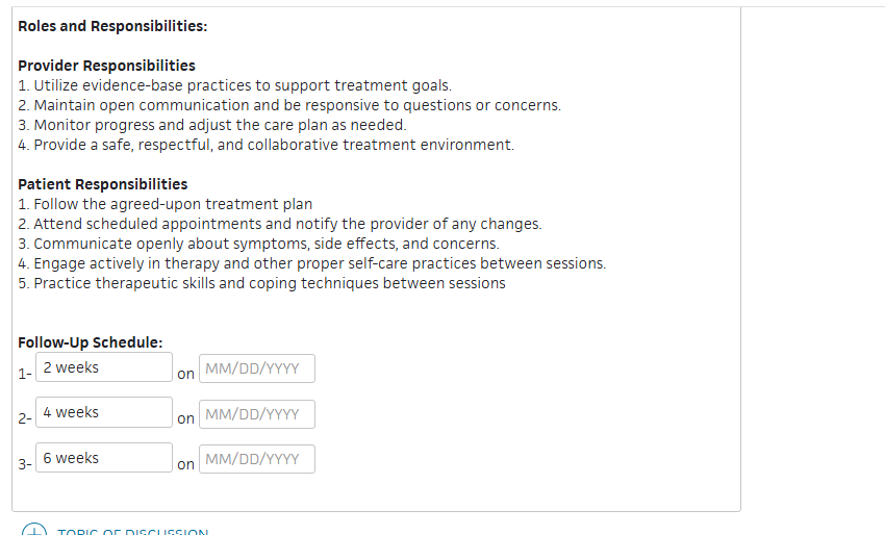
Task: Click the plus icon beside Topic of Discussion
Action: pos(34,530)
